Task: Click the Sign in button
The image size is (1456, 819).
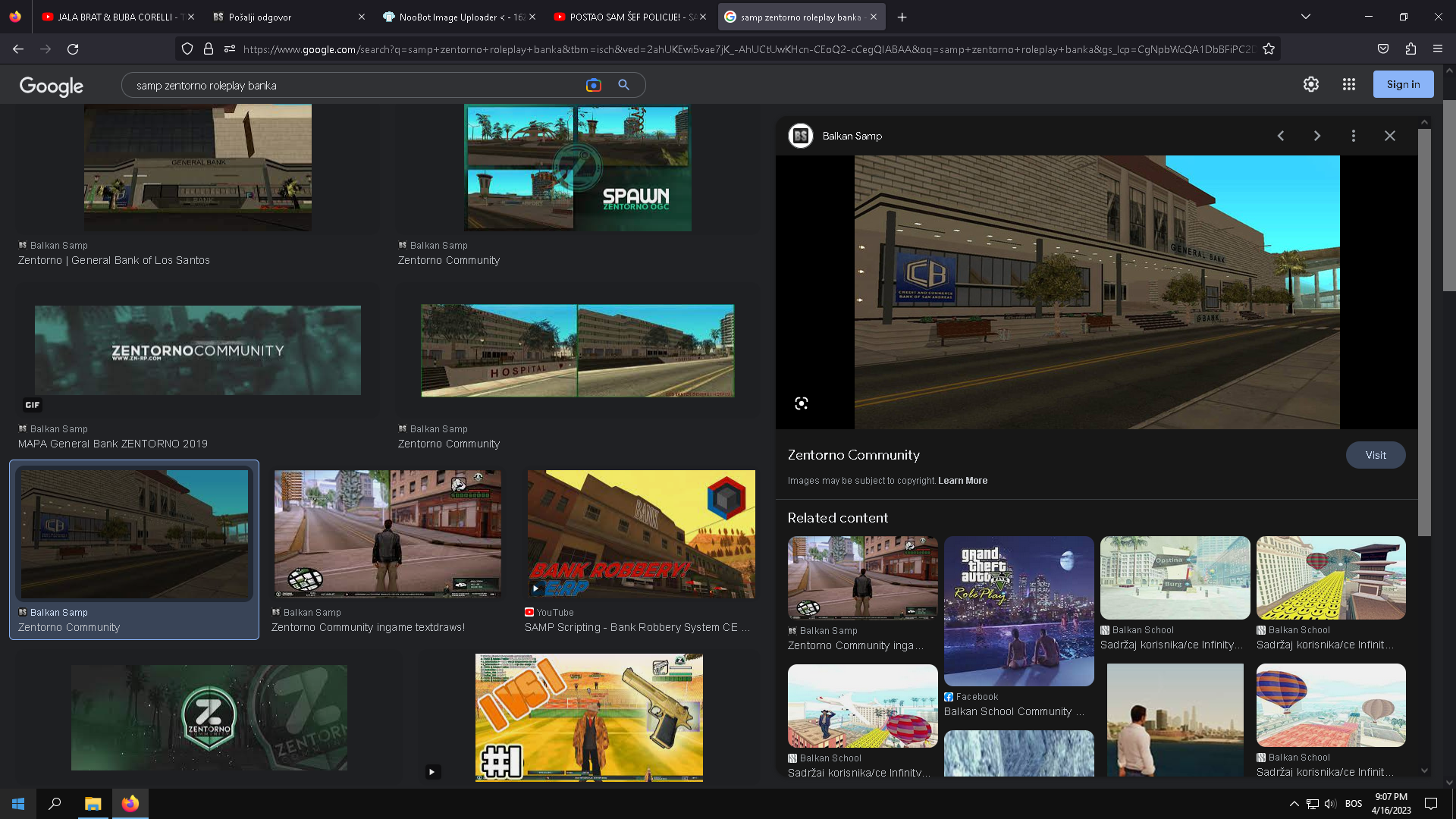Action: (x=1403, y=84)
